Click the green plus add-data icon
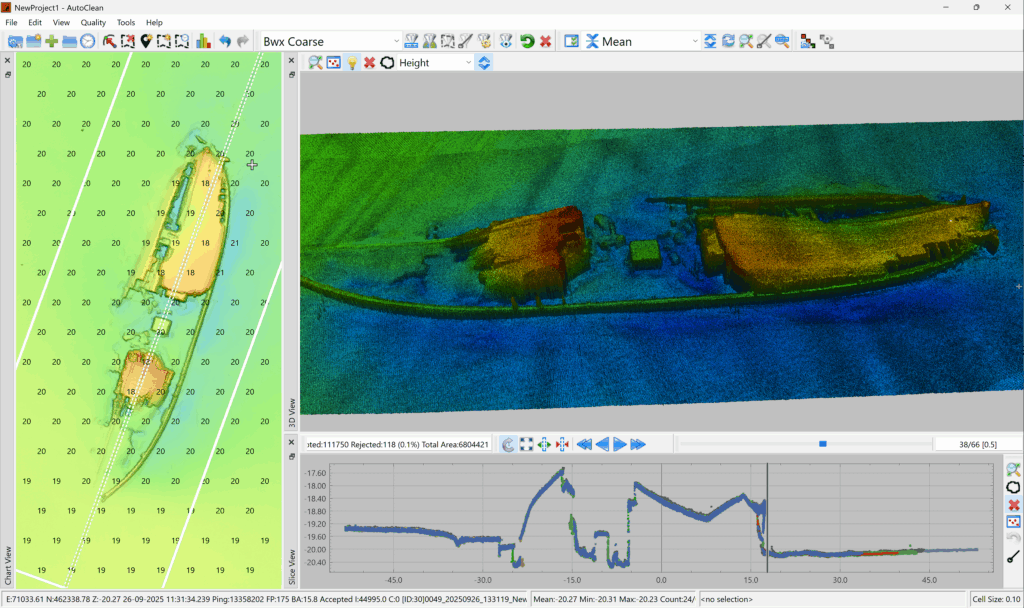This screenshot has width=1024, height=608. [x=51, y=41]
